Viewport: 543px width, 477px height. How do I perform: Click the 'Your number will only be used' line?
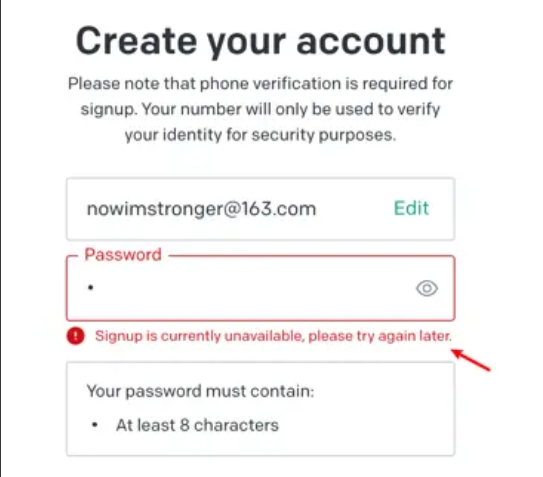(x=260, y=109)
